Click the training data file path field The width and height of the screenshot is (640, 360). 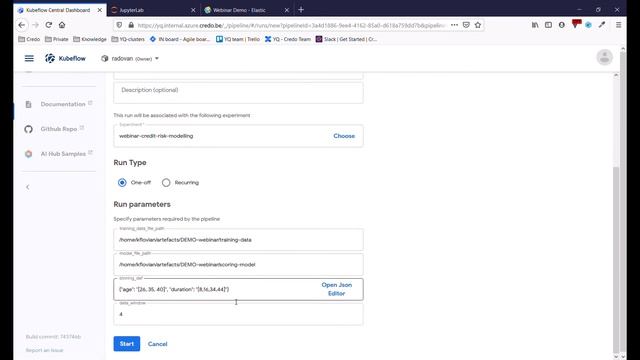tap(238, 240)
